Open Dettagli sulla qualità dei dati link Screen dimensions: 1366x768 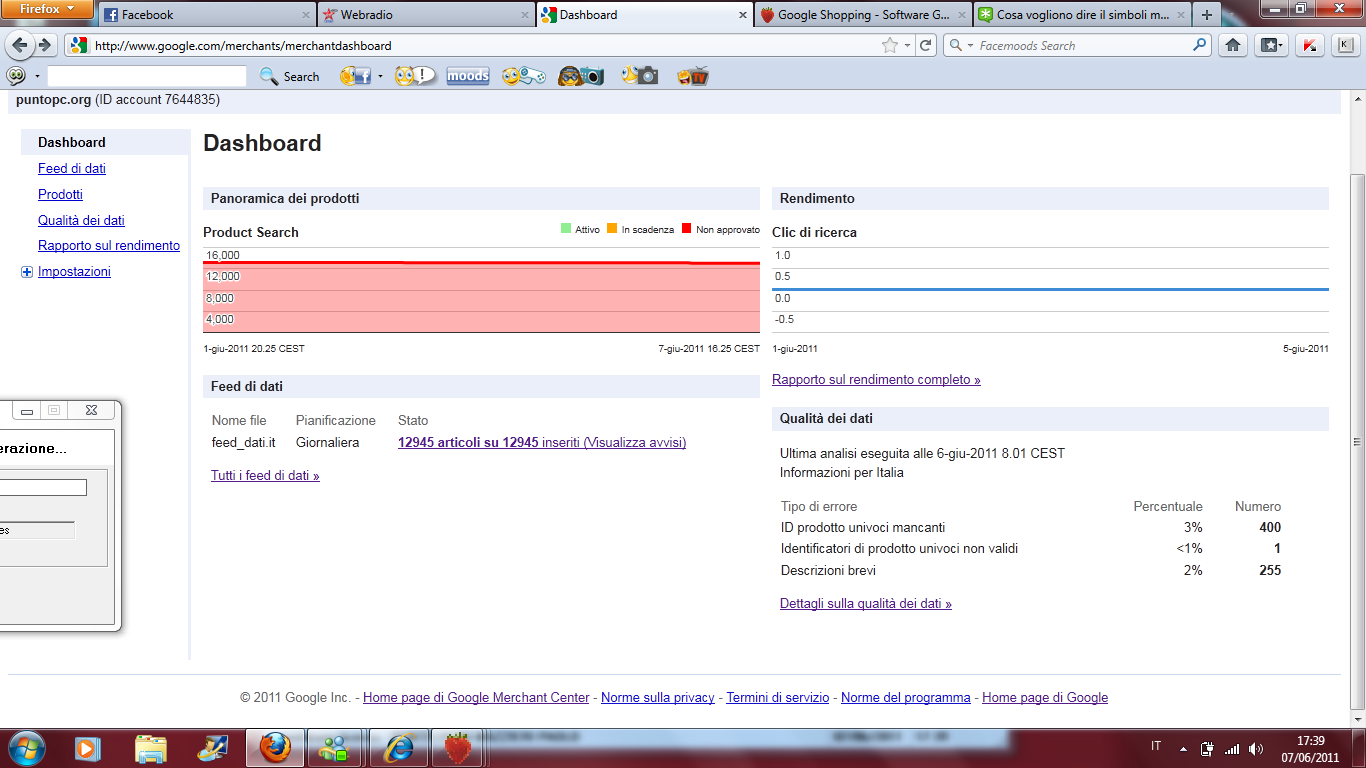pos(866,604)
